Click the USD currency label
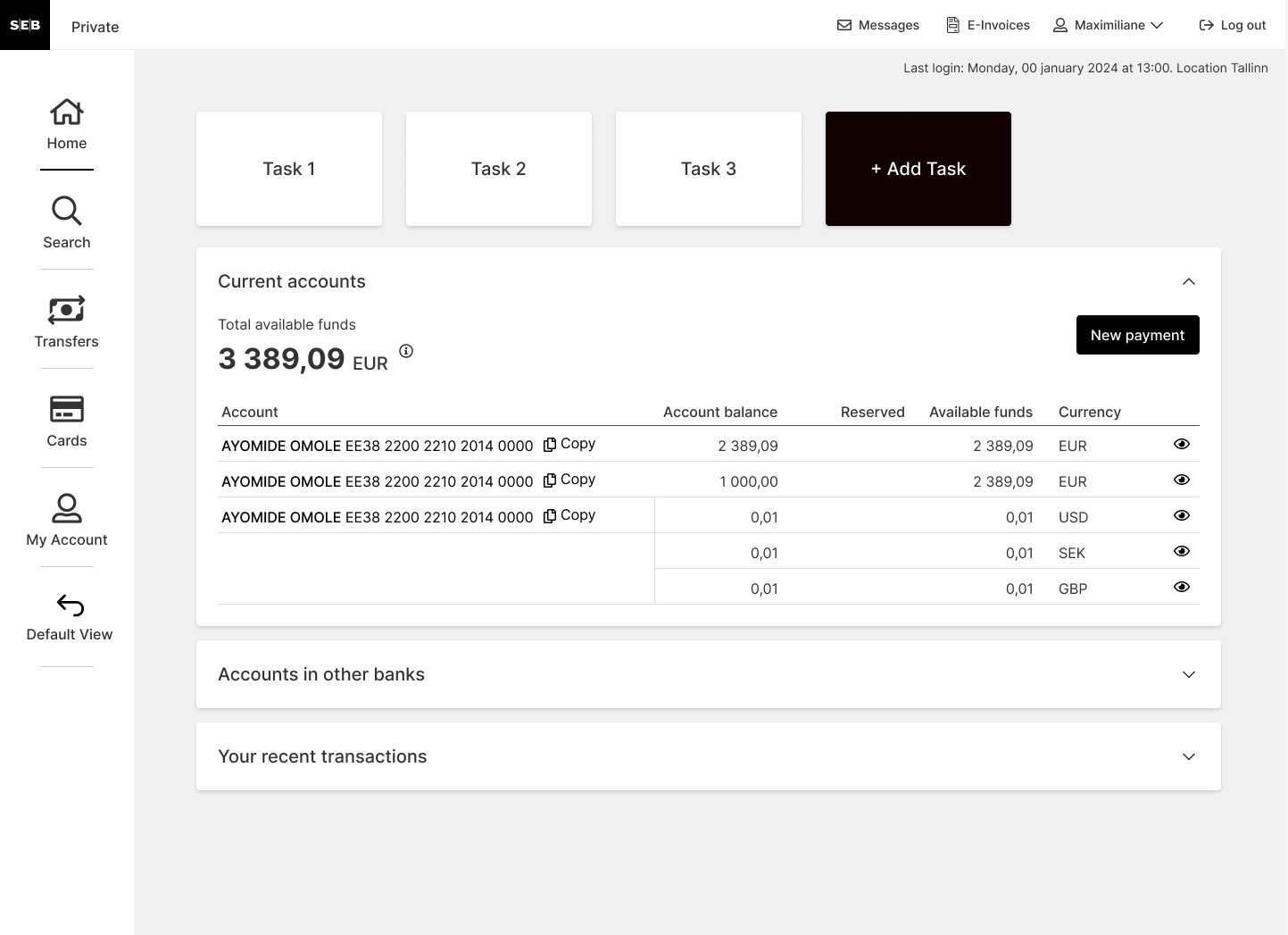The image size is (1288, 935). coord(1074,517)
